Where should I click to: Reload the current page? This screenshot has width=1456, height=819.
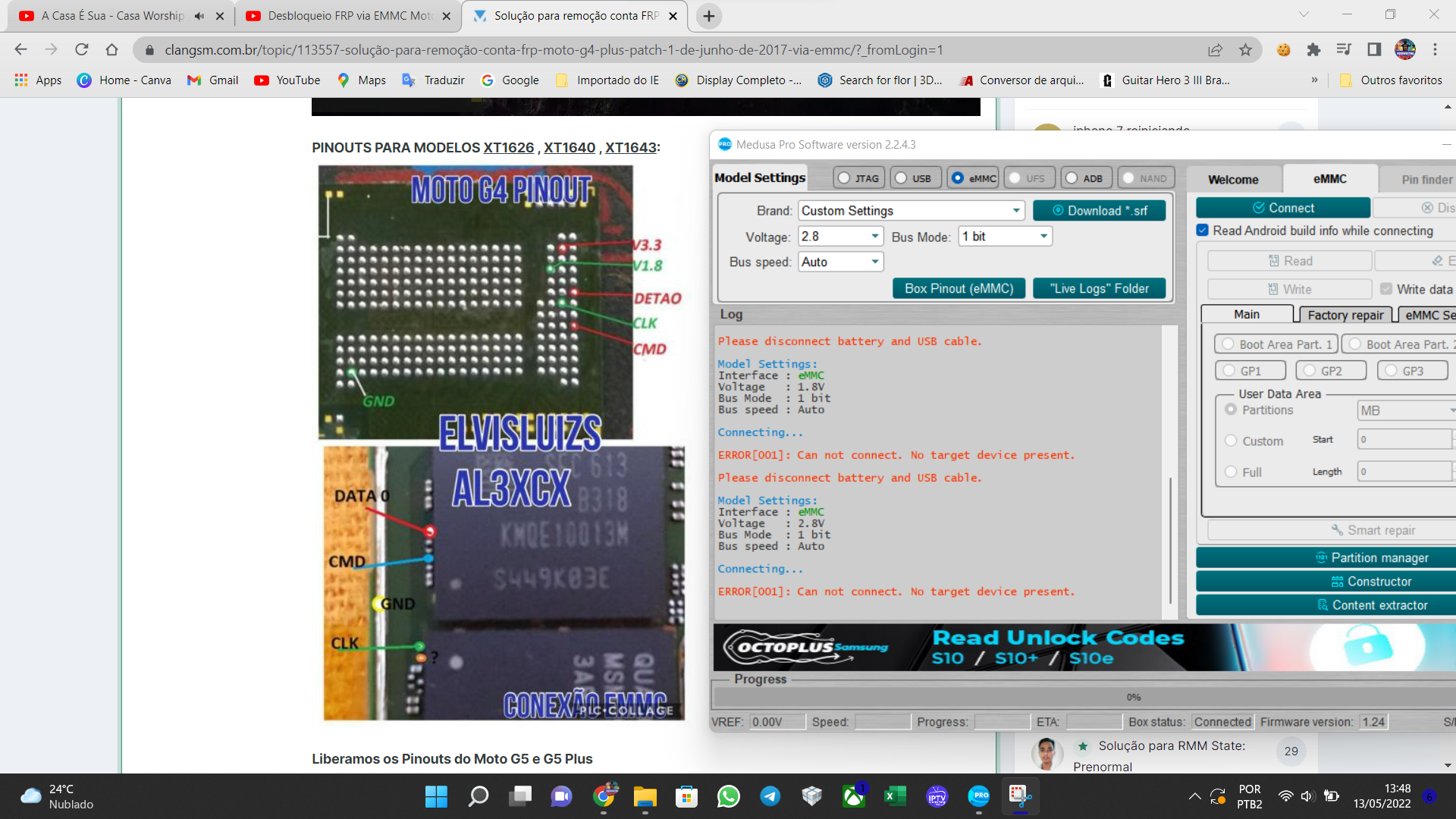(81, 50)
